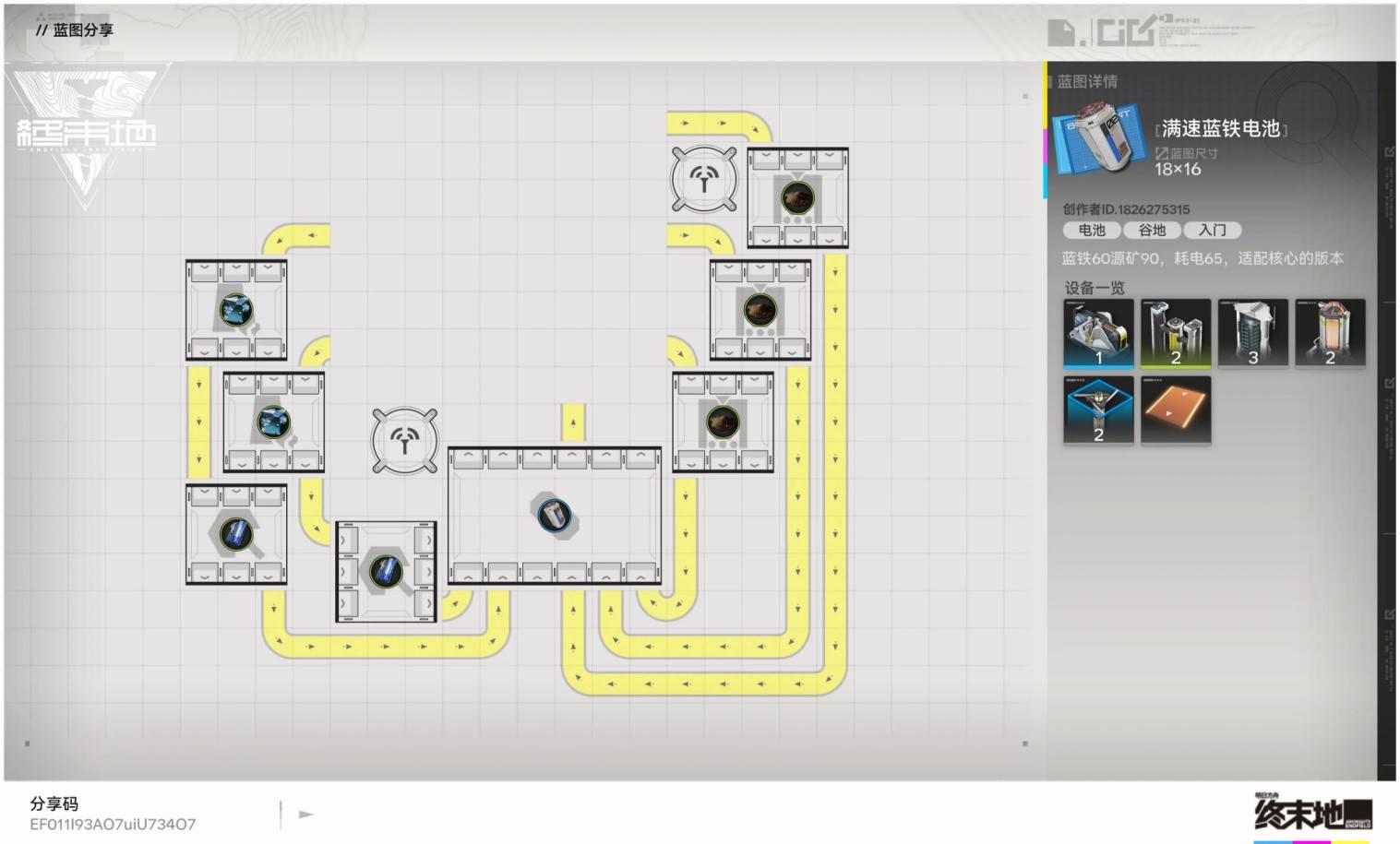
Task: Select the 谷地 tag
Action: tap(1152, 231)
